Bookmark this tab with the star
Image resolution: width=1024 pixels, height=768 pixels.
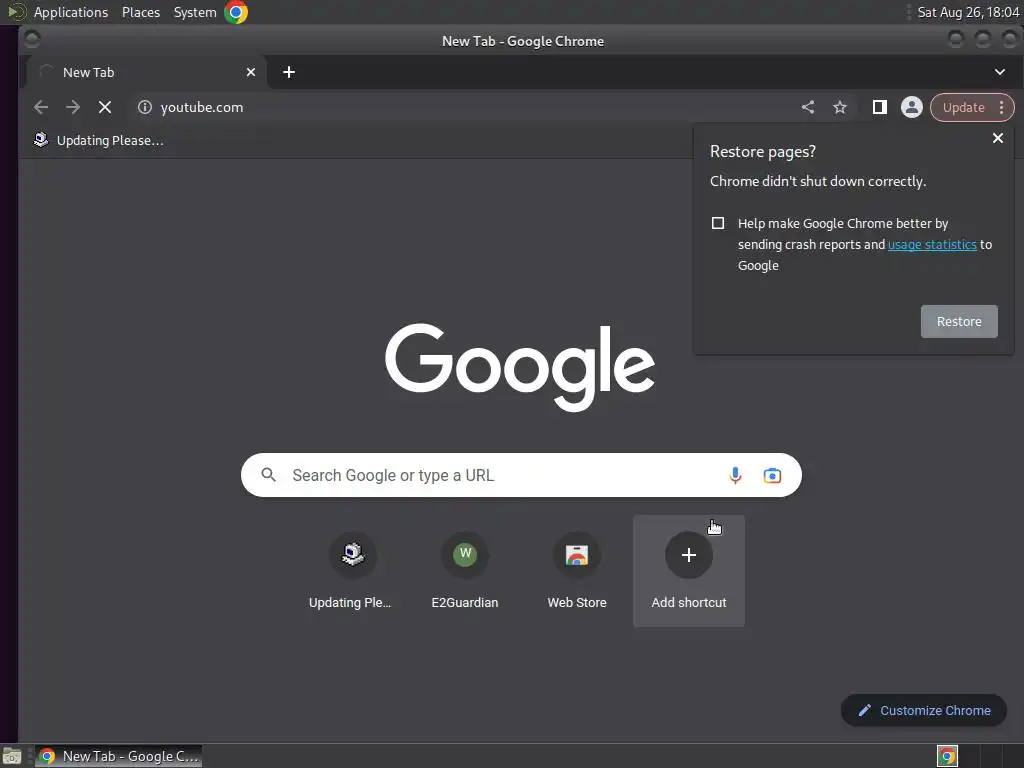pyautogui.click(x=840, y=107)
